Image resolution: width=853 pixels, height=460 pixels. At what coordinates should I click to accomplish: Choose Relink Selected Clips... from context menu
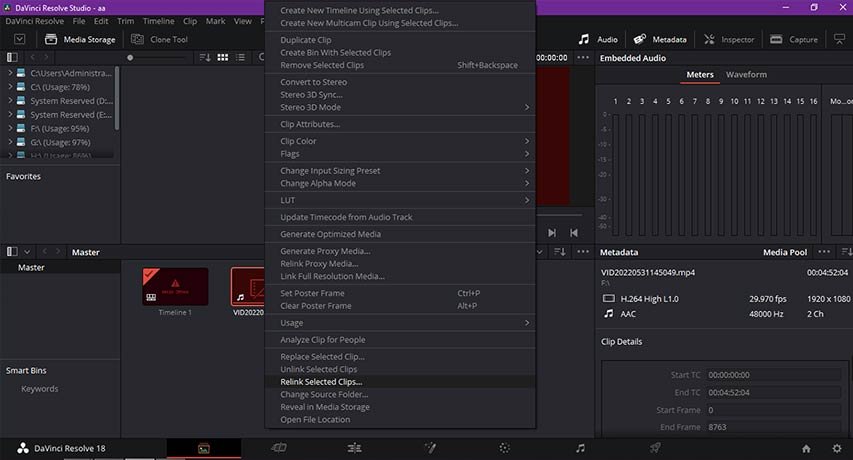coord(400,382)
